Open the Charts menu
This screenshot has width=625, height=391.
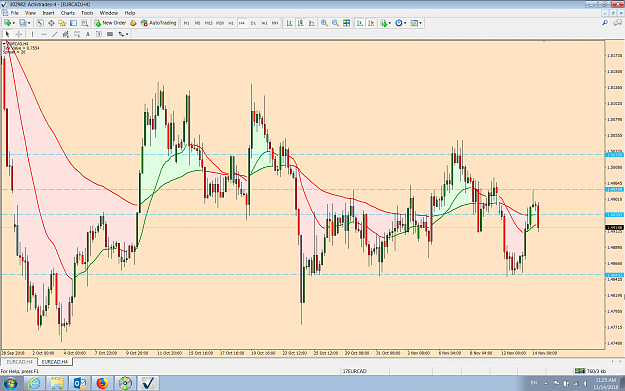68,13
